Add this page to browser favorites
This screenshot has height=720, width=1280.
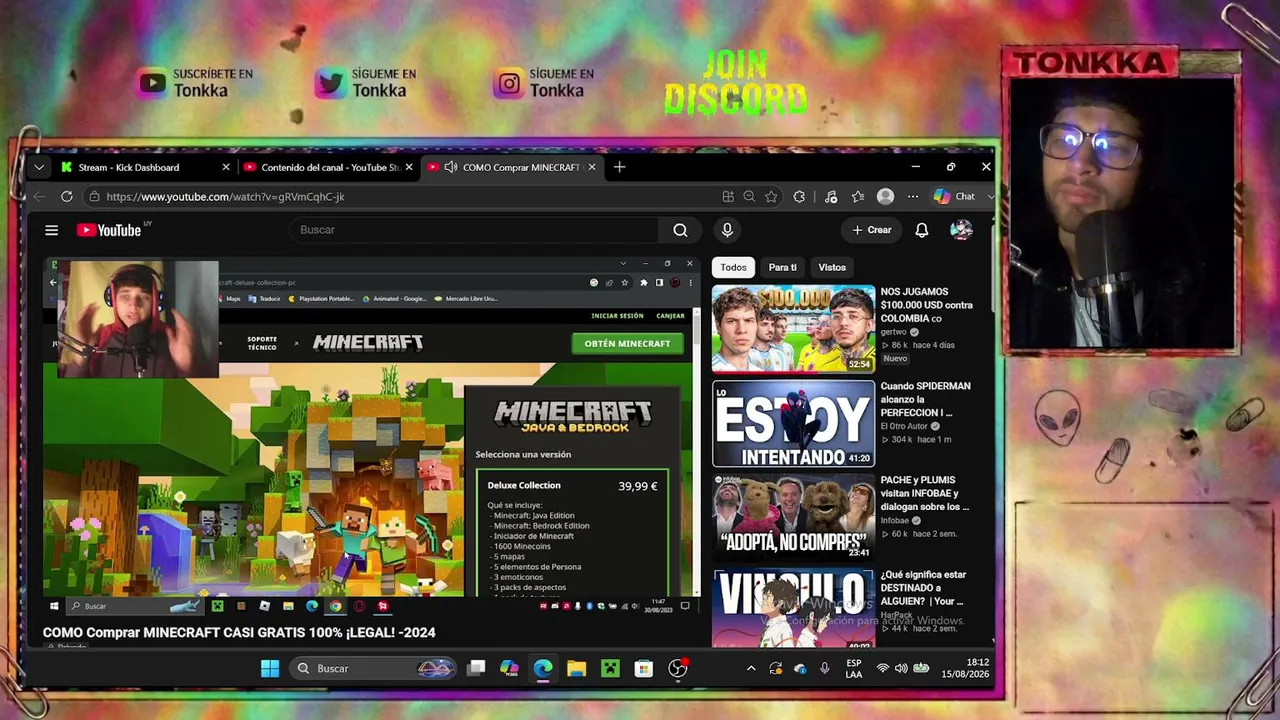(x=771, y=197)
